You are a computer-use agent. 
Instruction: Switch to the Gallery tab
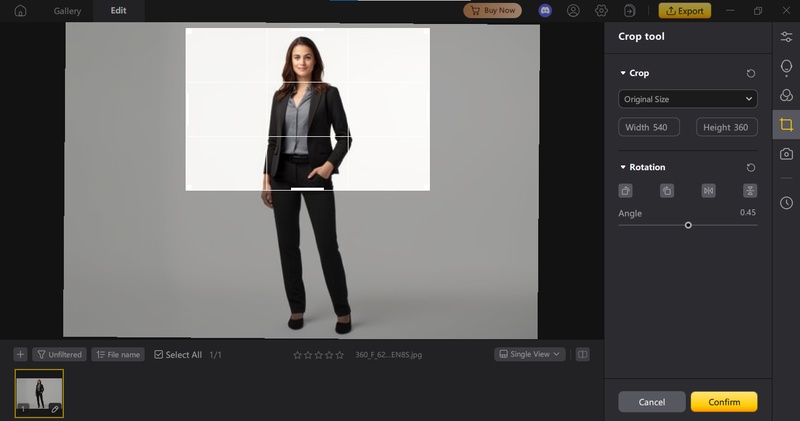67,11
